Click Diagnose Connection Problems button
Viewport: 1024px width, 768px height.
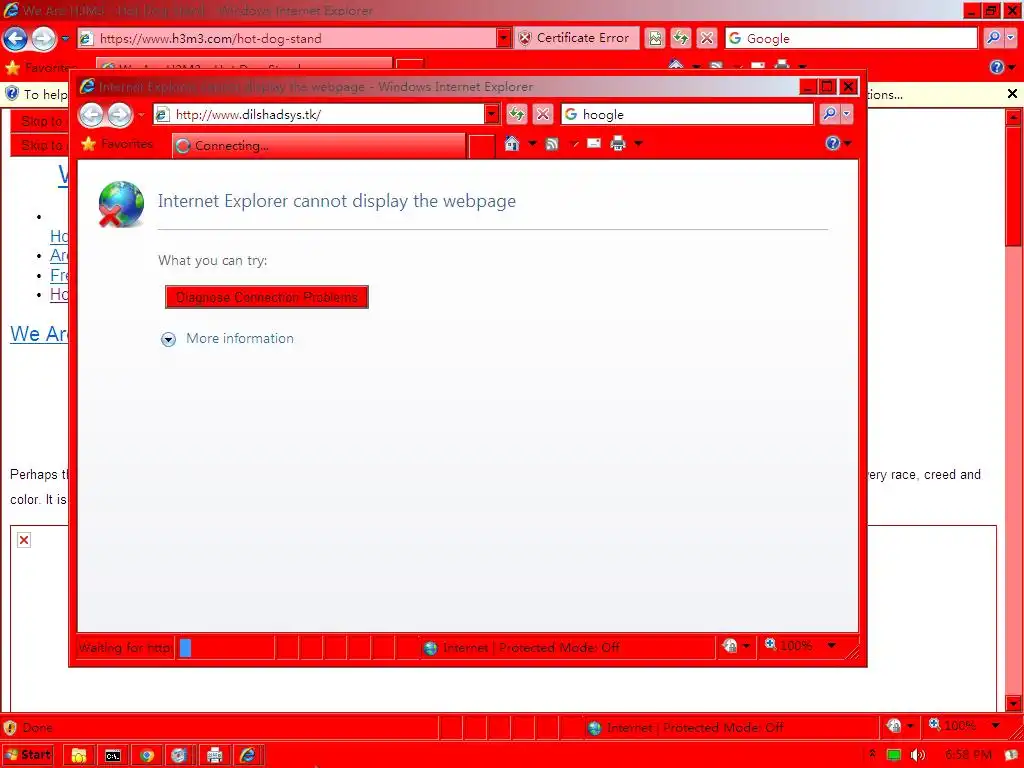click(x=267, y=297)
